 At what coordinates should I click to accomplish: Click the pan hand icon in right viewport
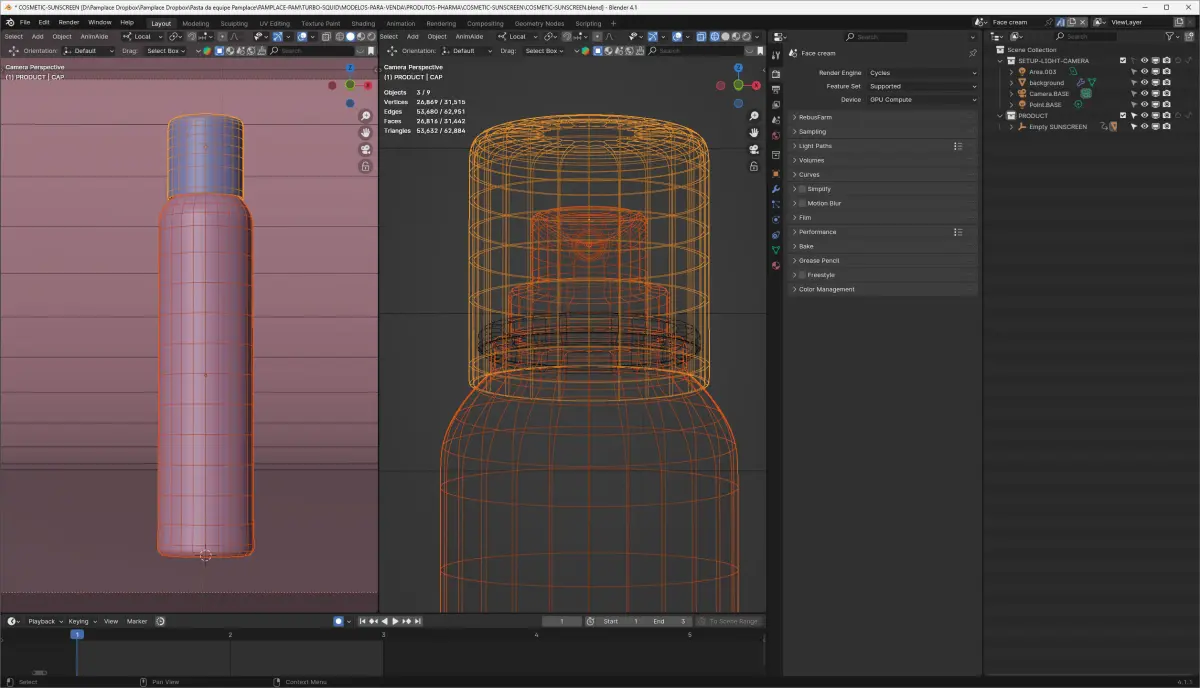click(x=754, y=133)
